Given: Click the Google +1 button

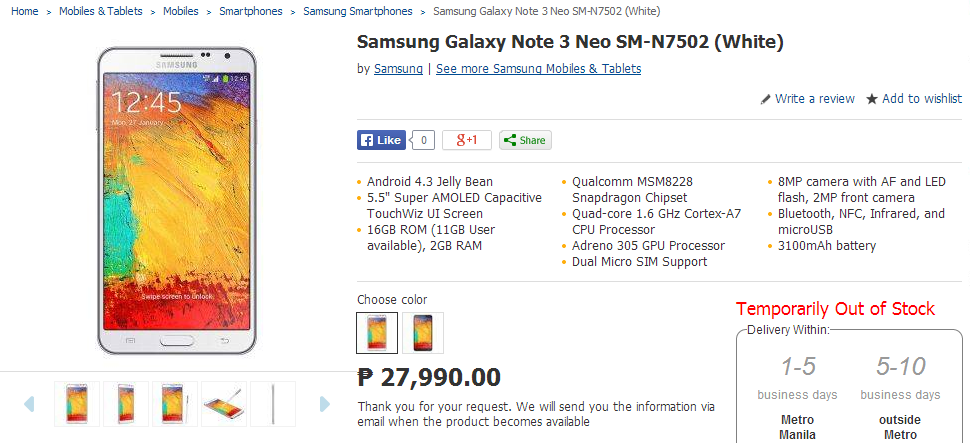Looking at the screenshot, I should (x=467, y=140).
